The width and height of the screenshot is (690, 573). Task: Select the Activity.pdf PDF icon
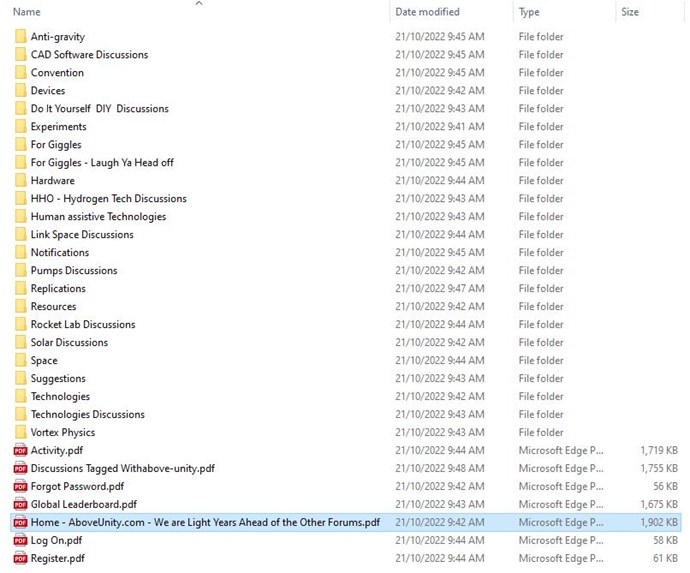point(20,450)
